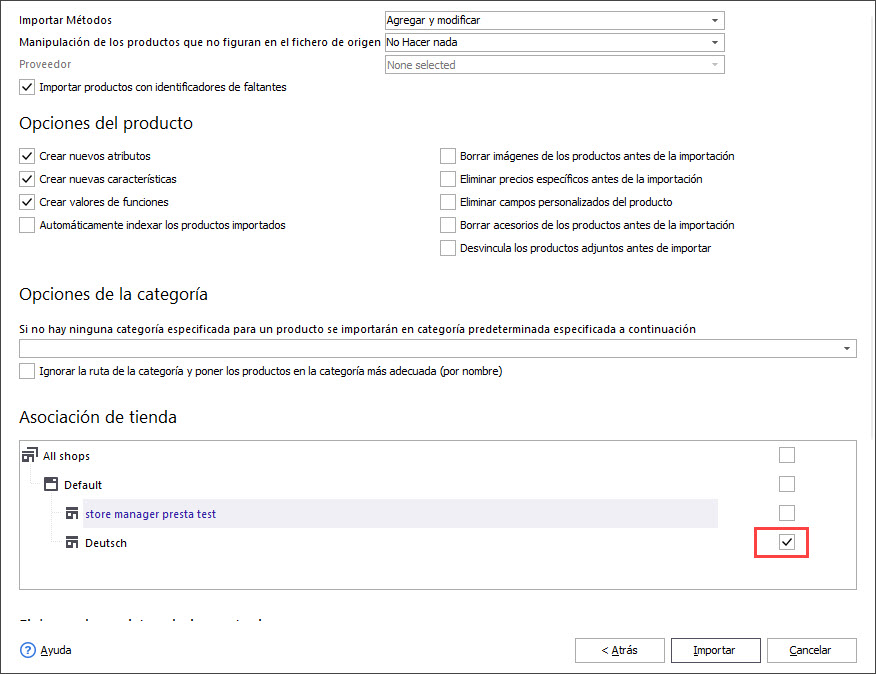This screenshot has width=876, height=674.
Task: Check the Default shop group checkbox
Action: (787, 484)
